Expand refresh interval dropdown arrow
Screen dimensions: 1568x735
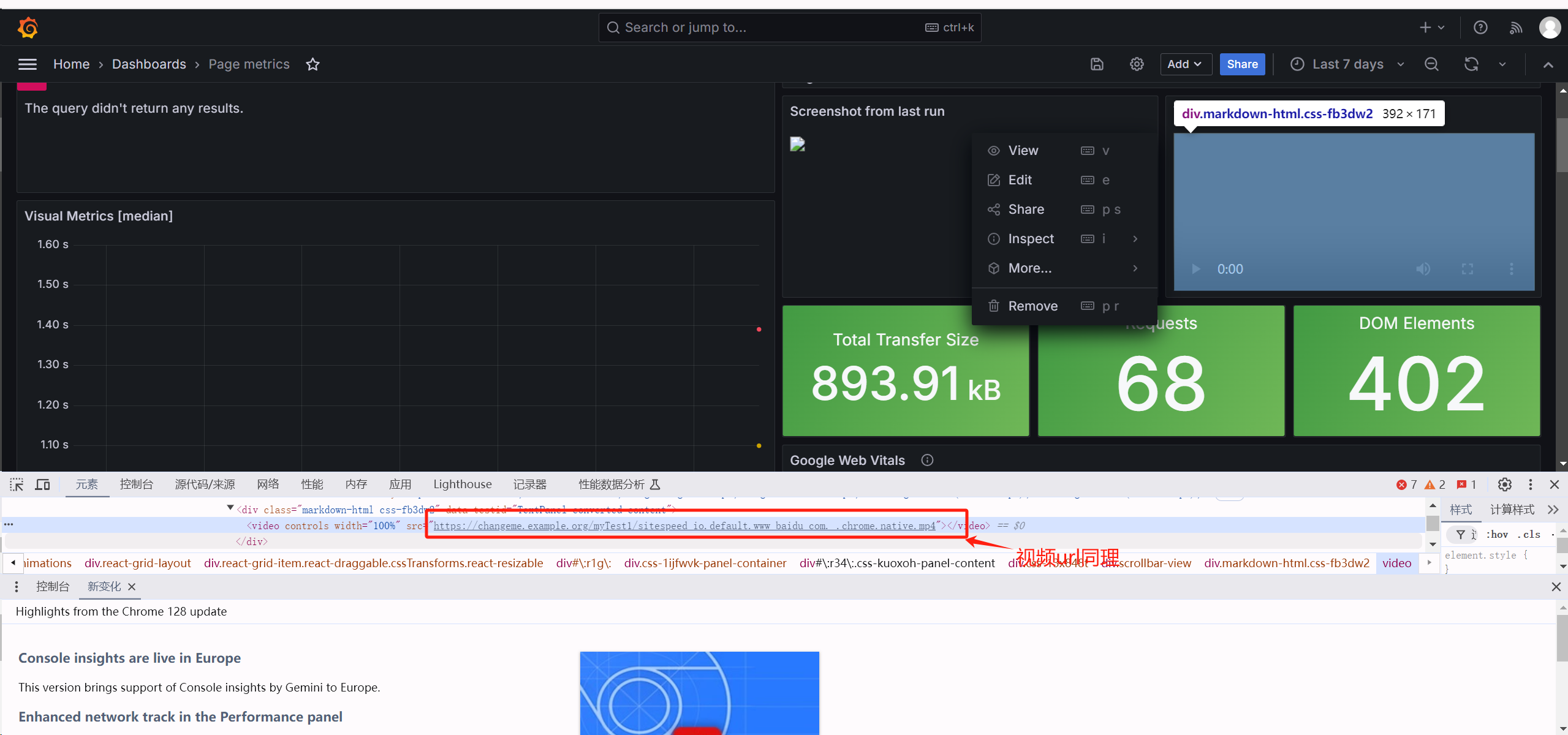tap(1502, 64)
